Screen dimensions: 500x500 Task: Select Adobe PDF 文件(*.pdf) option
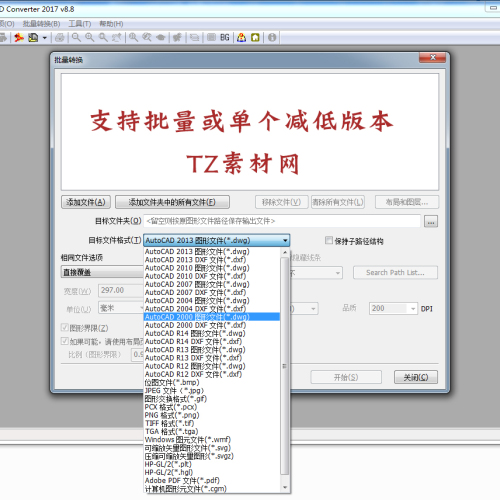212,480
